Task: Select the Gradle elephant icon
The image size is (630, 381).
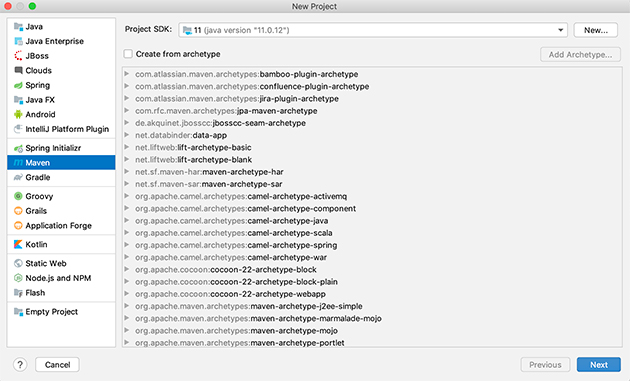Action: pos(18,177)
